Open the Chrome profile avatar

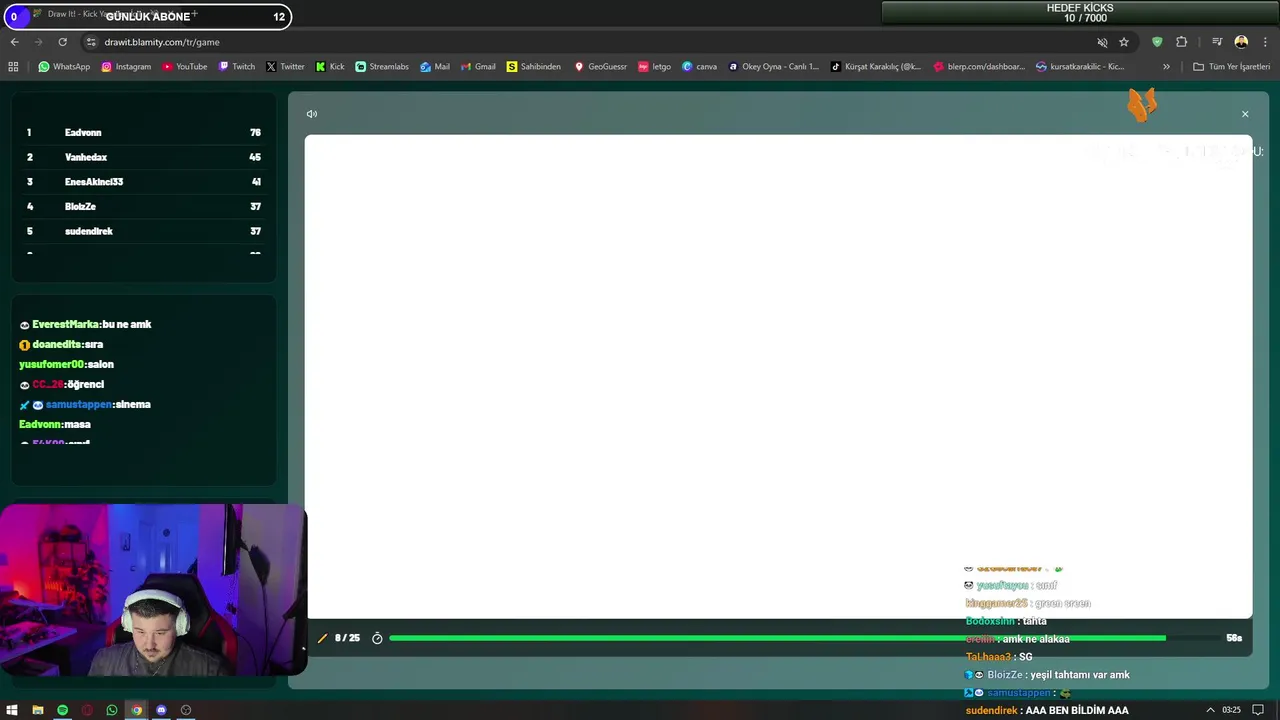1241,42
